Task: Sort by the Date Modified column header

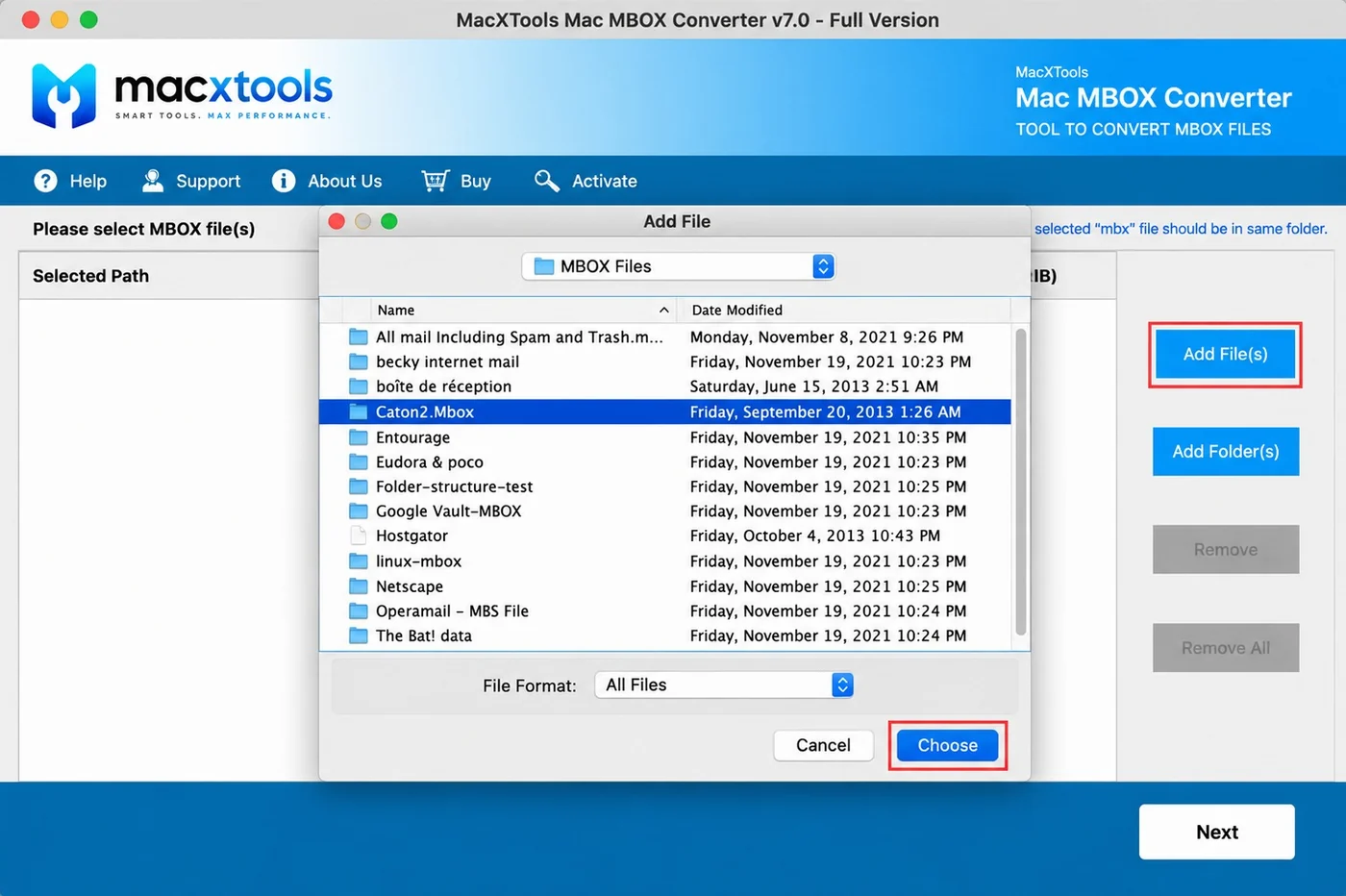Action: 844,310
